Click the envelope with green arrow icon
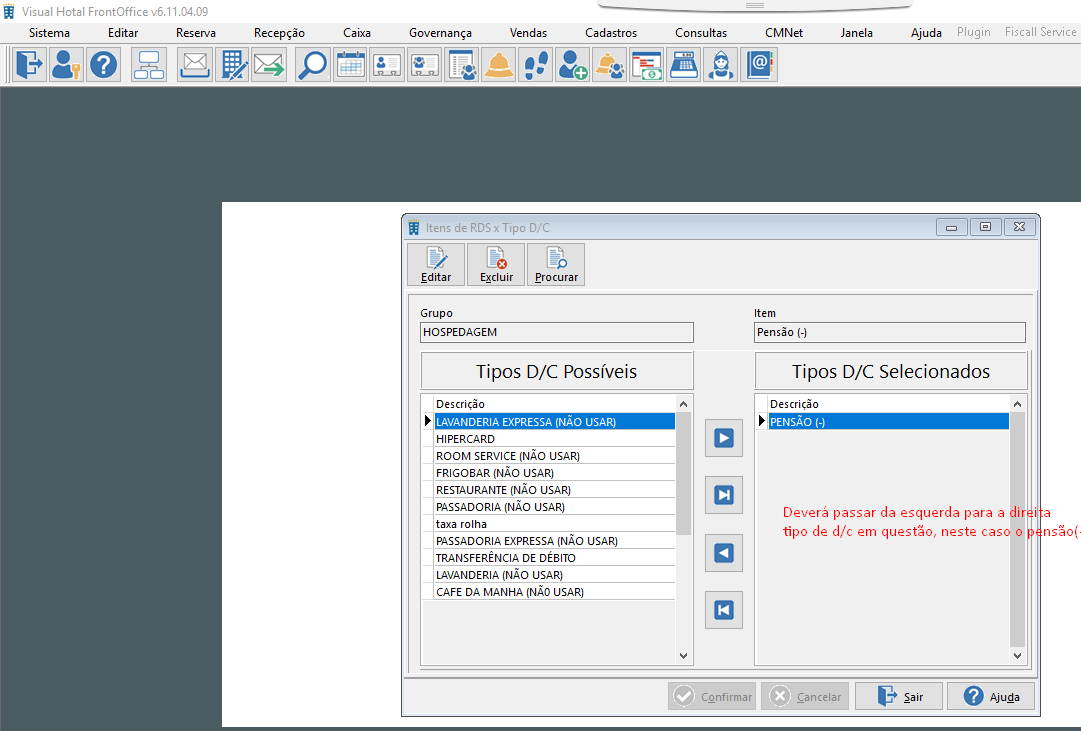The image size is (1081, 731). pos(270,65)
